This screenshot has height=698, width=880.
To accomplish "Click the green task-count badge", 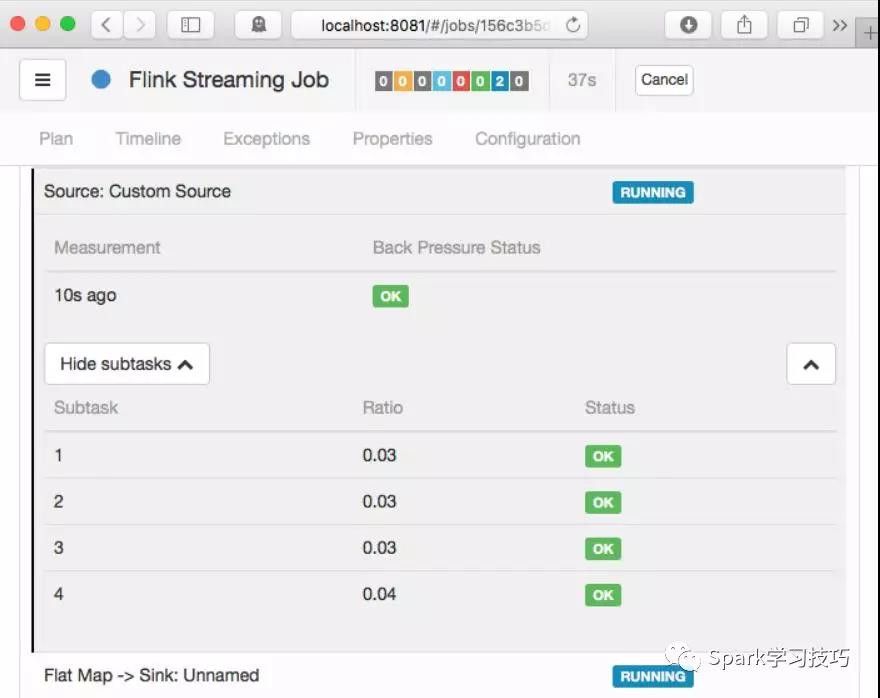I will point(480,81).
